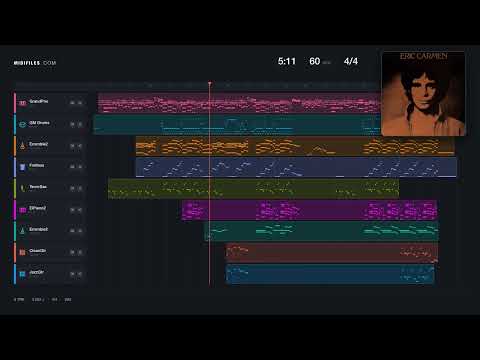Click the 4/4 time signature display

point(351,61)
